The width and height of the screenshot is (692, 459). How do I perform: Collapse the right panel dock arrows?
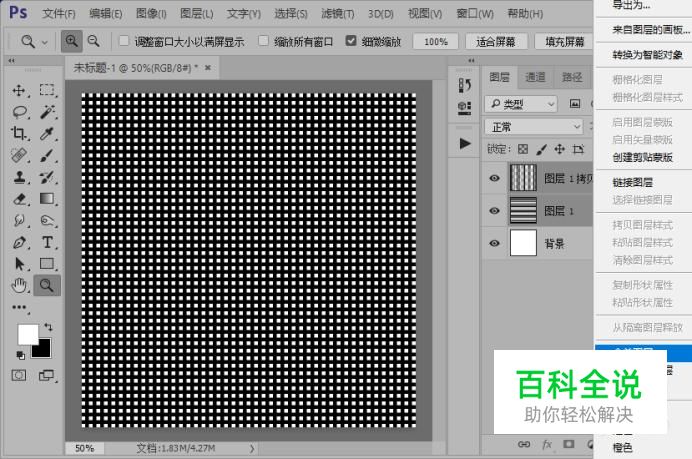click(471, 60)
